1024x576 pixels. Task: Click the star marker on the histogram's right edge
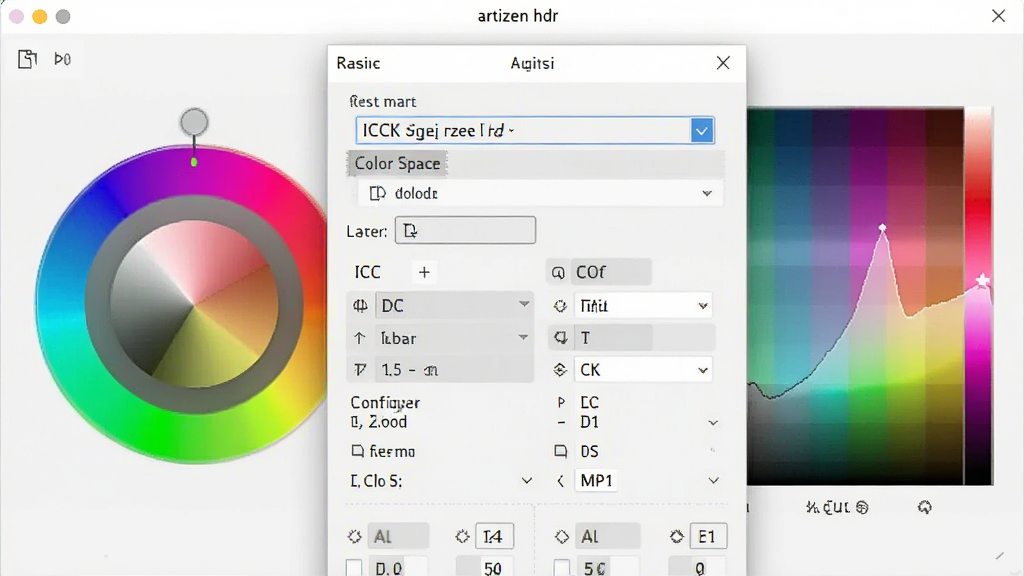coord(982,281)
